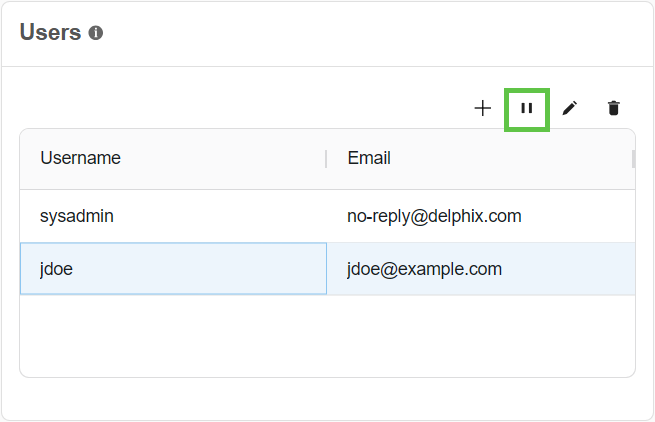Sort by the Username column header
The image size is (655, 422).
pyautogui.click(x=81, y=158)
